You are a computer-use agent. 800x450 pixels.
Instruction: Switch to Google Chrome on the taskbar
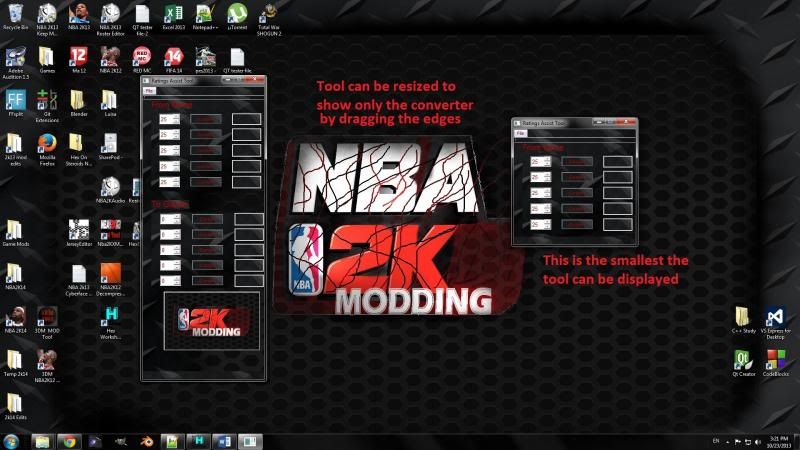click(x=69, y=442)
